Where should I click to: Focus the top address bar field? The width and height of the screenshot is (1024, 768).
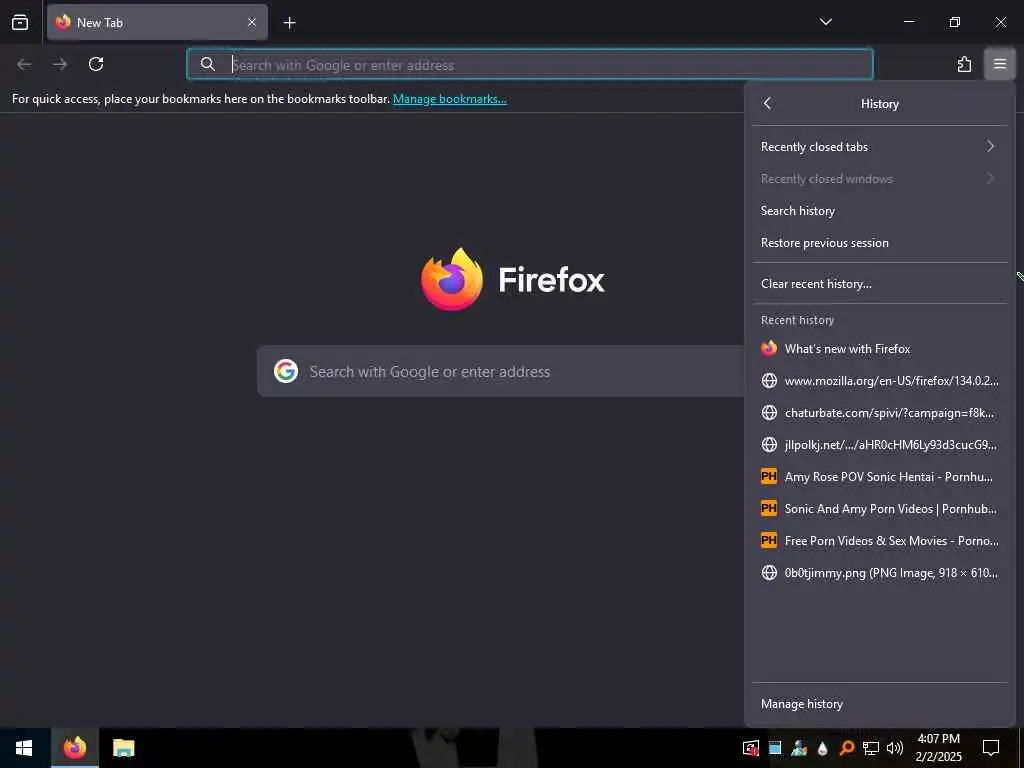click(x=530, y=64)
